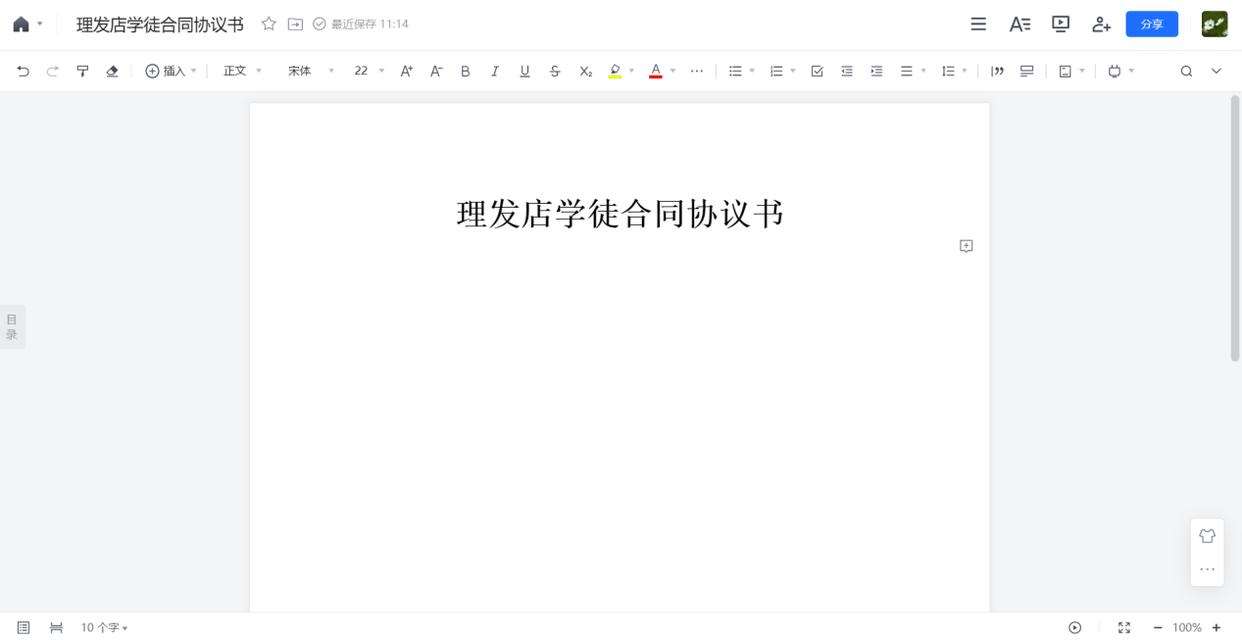
Task: Click the home icon
Action: pos(21,24)
